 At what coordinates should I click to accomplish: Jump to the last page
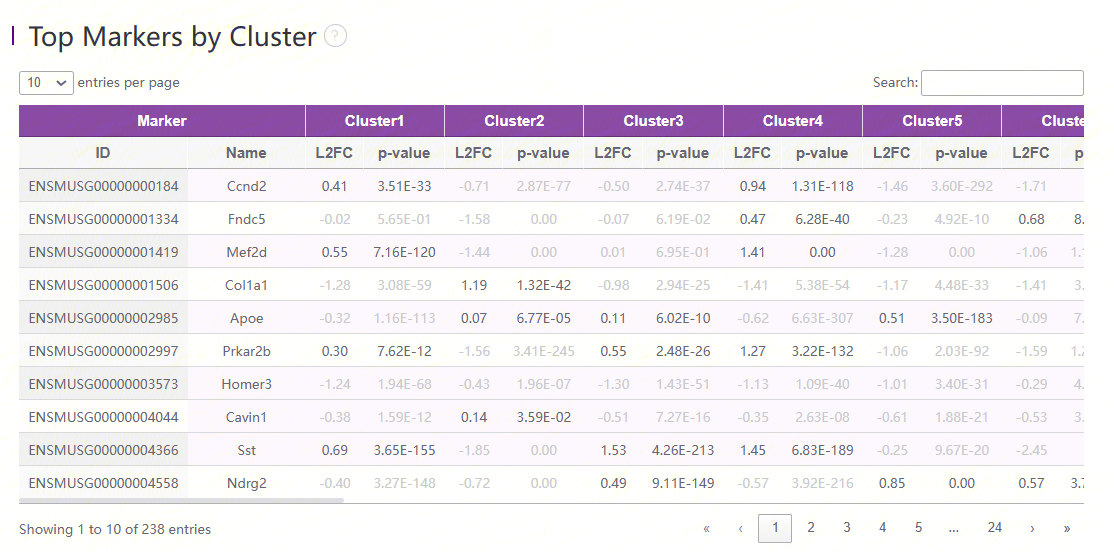(x=1067, y=528)
